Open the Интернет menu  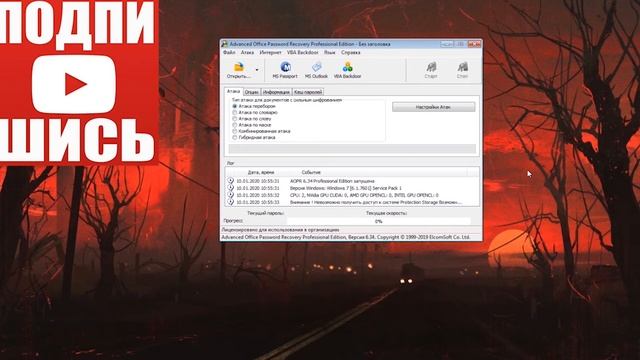pyautogui.click(x=270, y=53)
